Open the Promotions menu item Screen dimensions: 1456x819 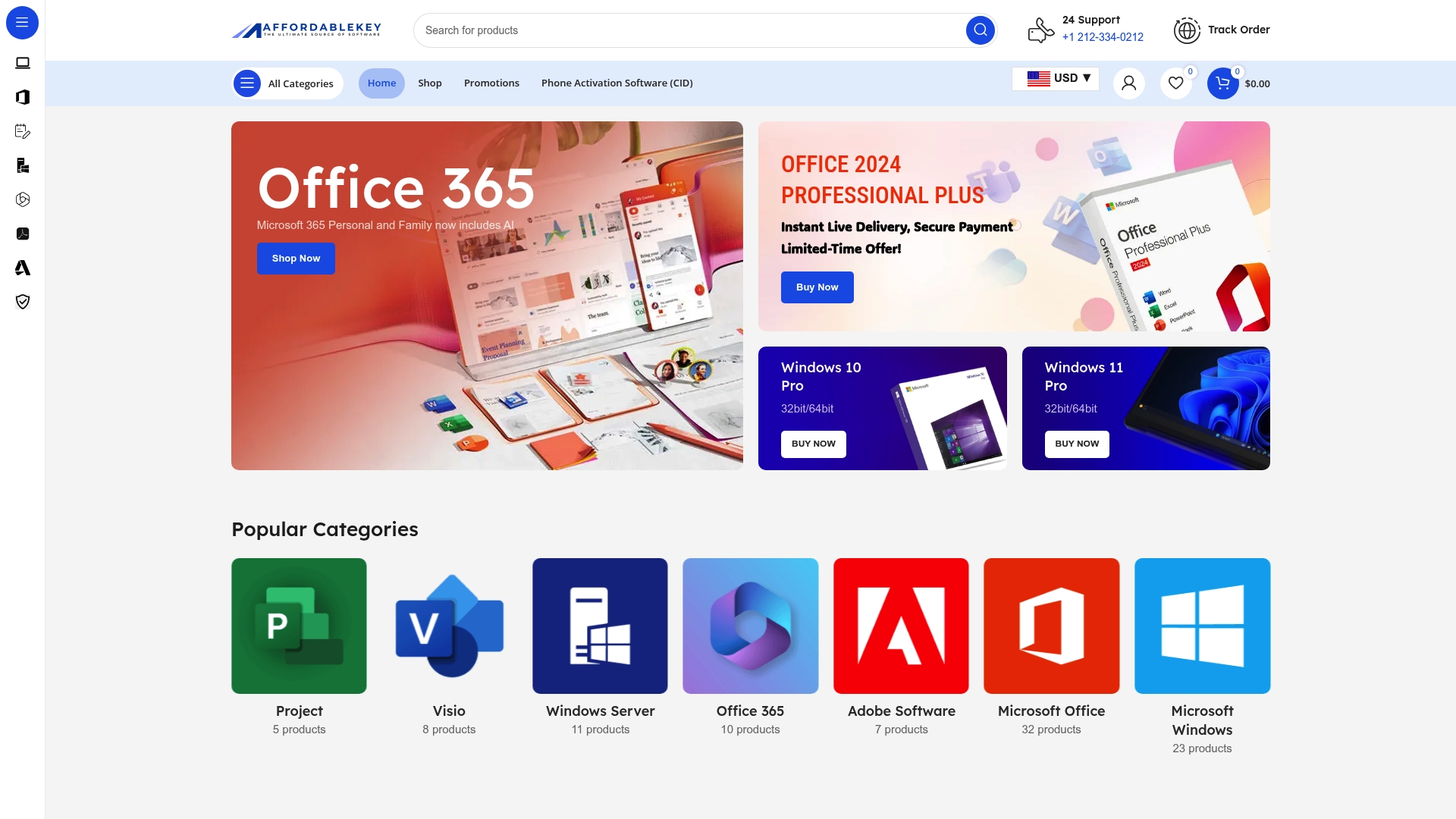491,83
